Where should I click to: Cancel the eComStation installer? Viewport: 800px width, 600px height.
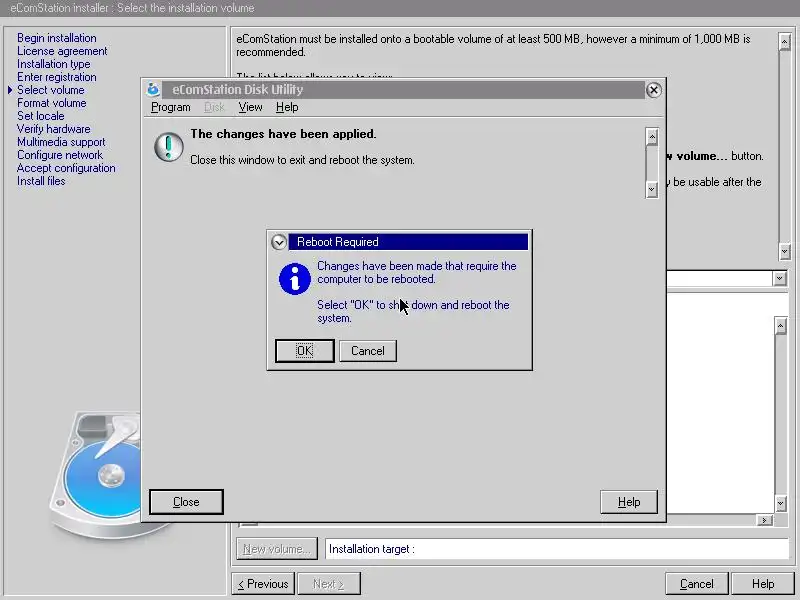pos(696,584)
